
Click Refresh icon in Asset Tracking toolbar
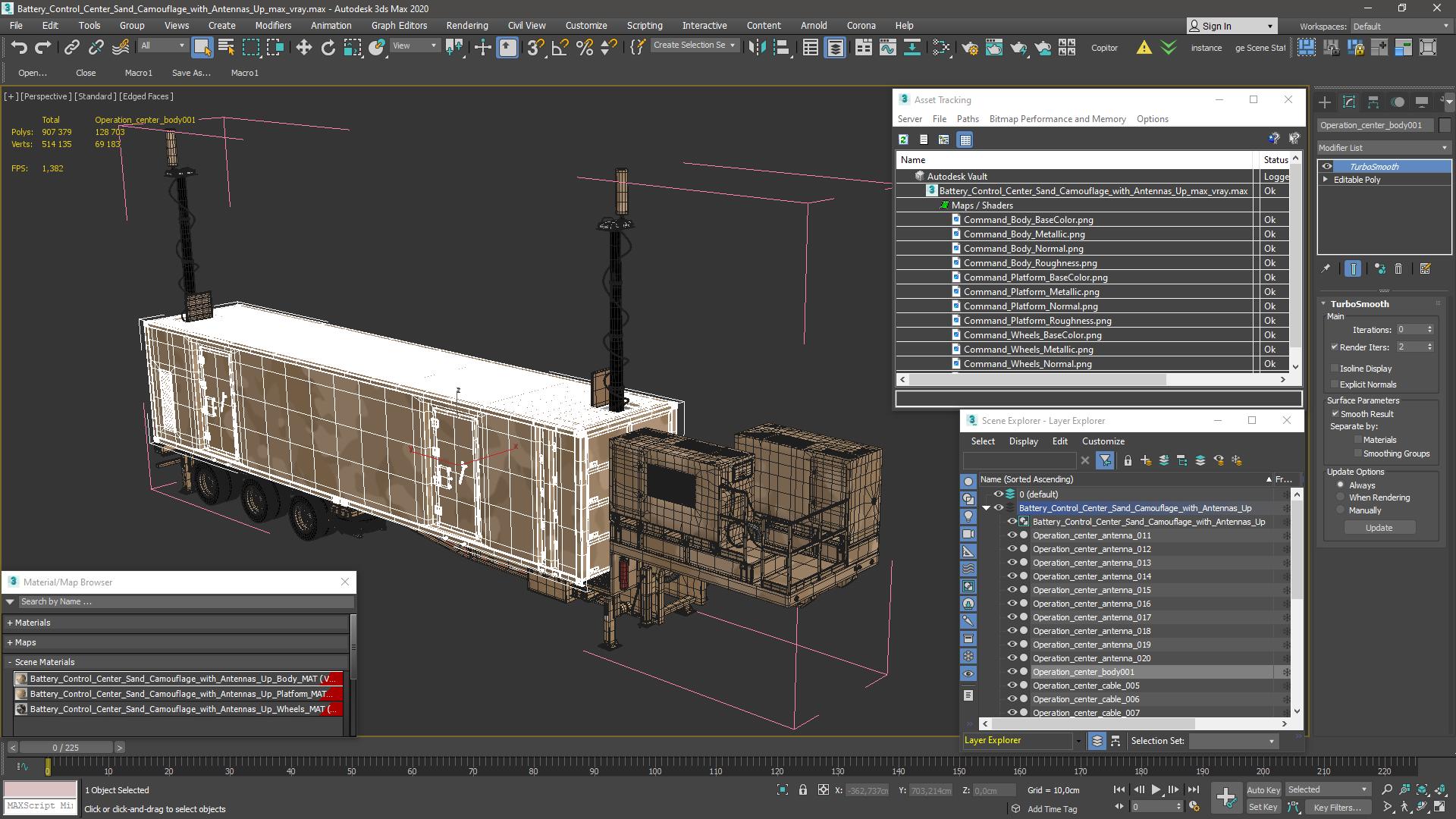point(903,140)
